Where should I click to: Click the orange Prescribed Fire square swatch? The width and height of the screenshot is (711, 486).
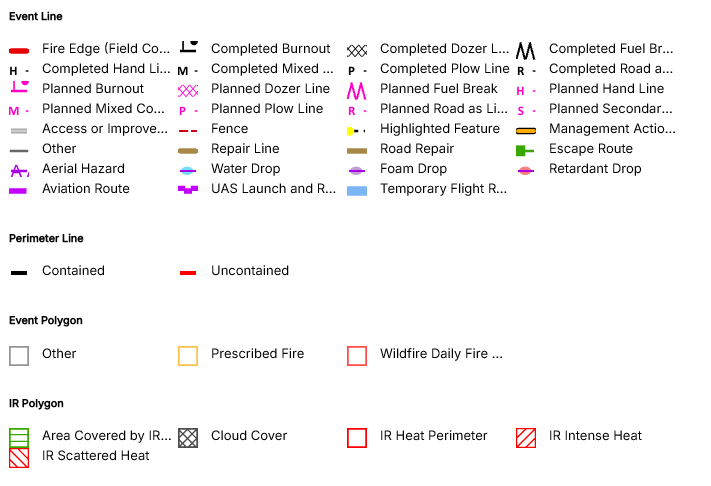188,355
